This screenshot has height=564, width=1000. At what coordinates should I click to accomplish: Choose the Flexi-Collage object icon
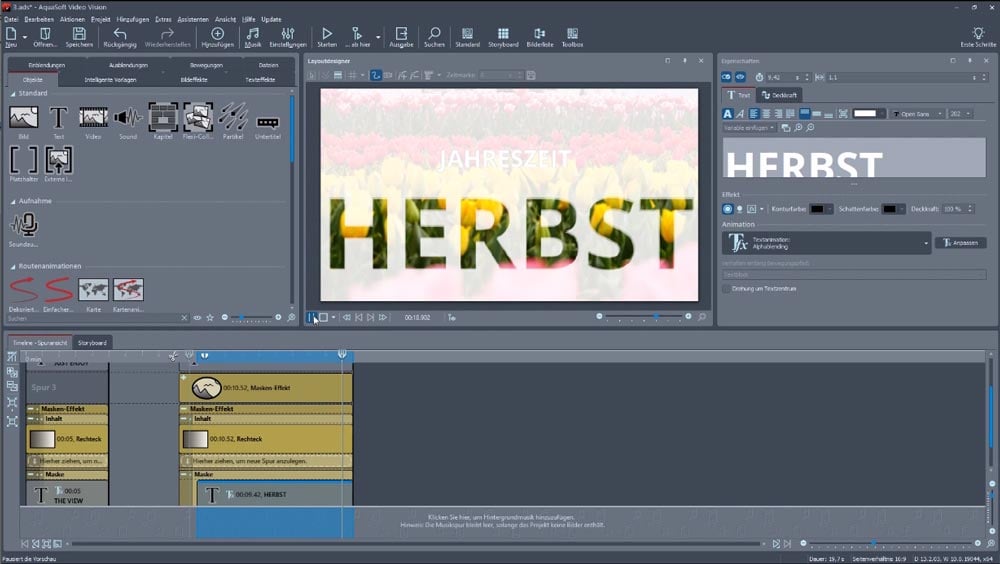197,118
